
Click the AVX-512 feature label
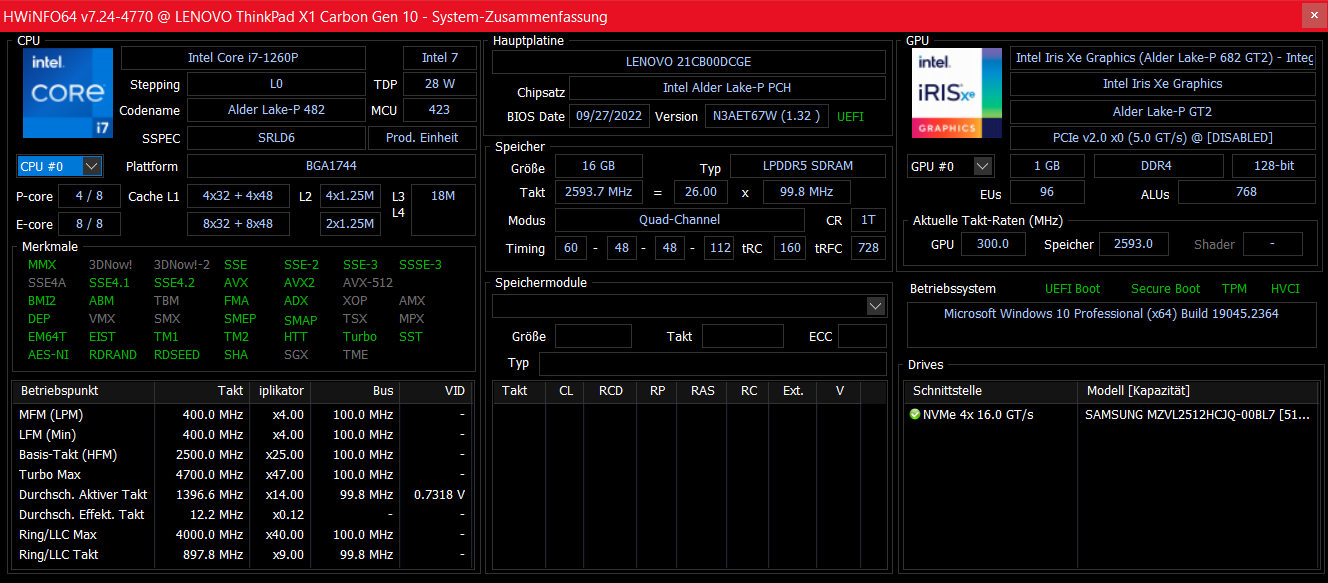(369, 283)
